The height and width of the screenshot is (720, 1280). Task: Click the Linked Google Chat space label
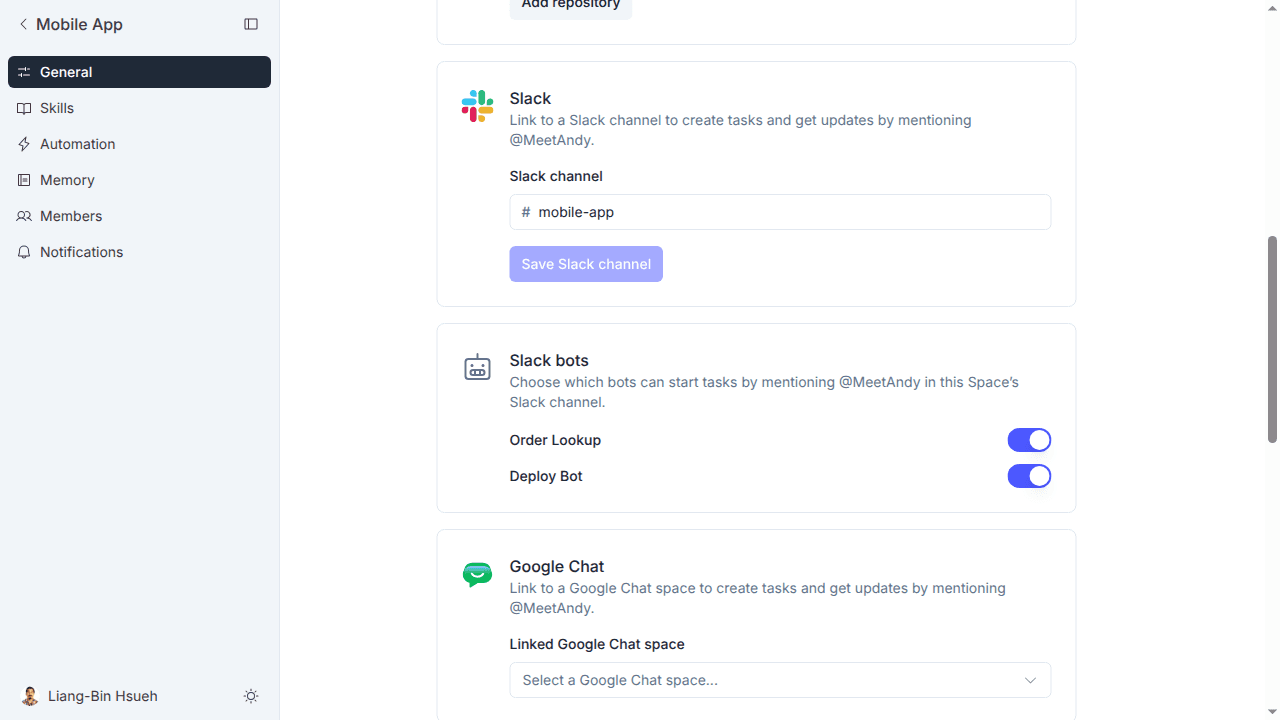pyautogui.click(x=597, y=644)
